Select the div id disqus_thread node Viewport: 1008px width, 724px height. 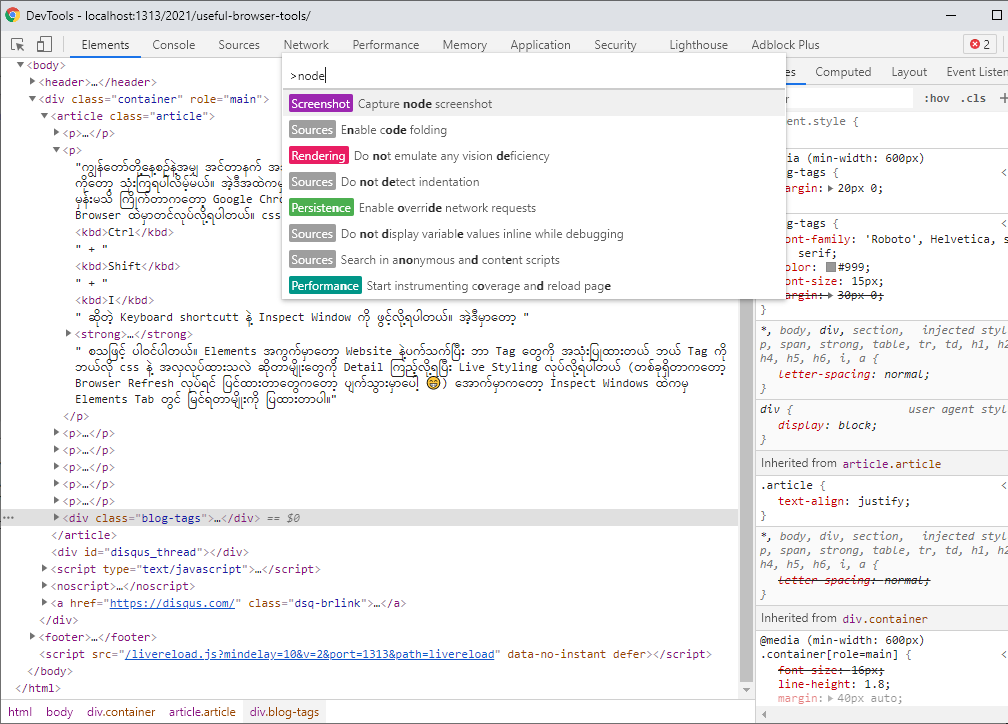(150, 552)
